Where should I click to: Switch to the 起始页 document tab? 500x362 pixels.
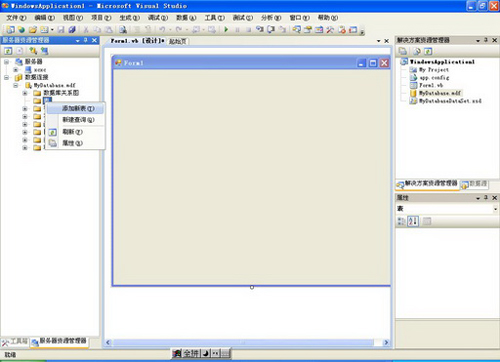tap(178, 41)
